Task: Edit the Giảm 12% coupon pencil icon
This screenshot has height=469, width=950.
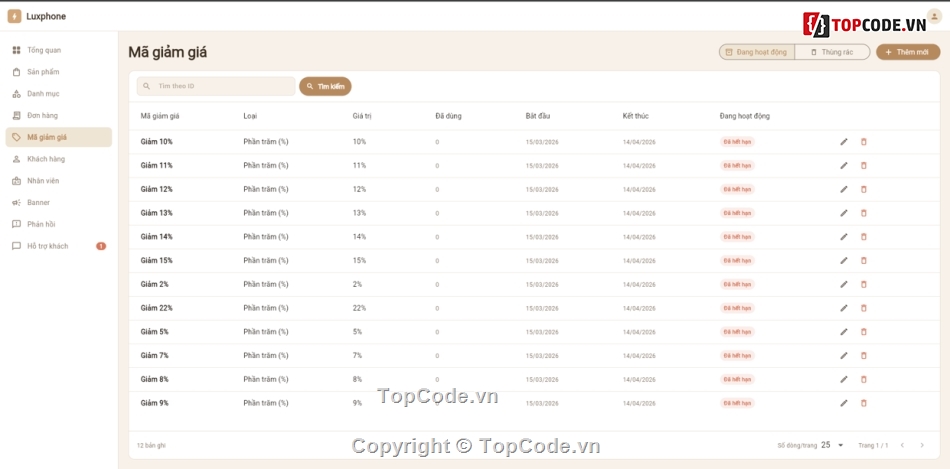Action: 844,189
